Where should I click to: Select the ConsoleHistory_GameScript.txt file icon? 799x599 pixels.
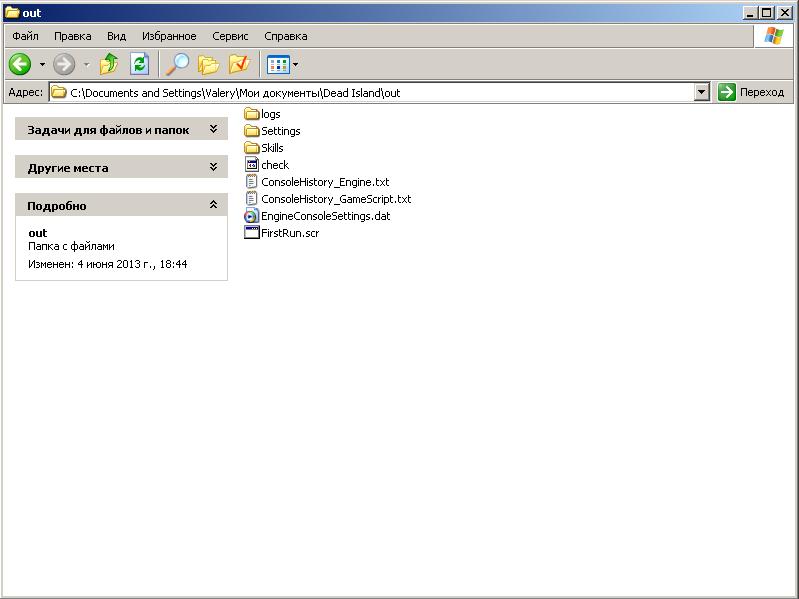tap(252, 198)
